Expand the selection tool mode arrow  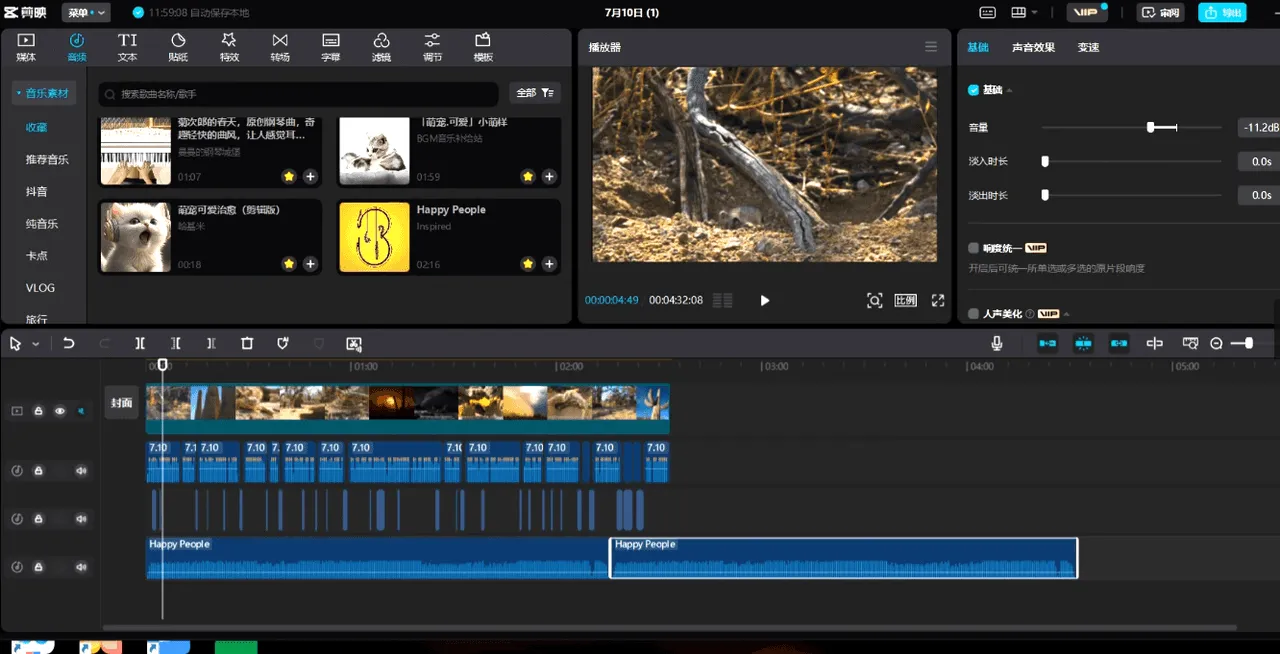[36, 344]
